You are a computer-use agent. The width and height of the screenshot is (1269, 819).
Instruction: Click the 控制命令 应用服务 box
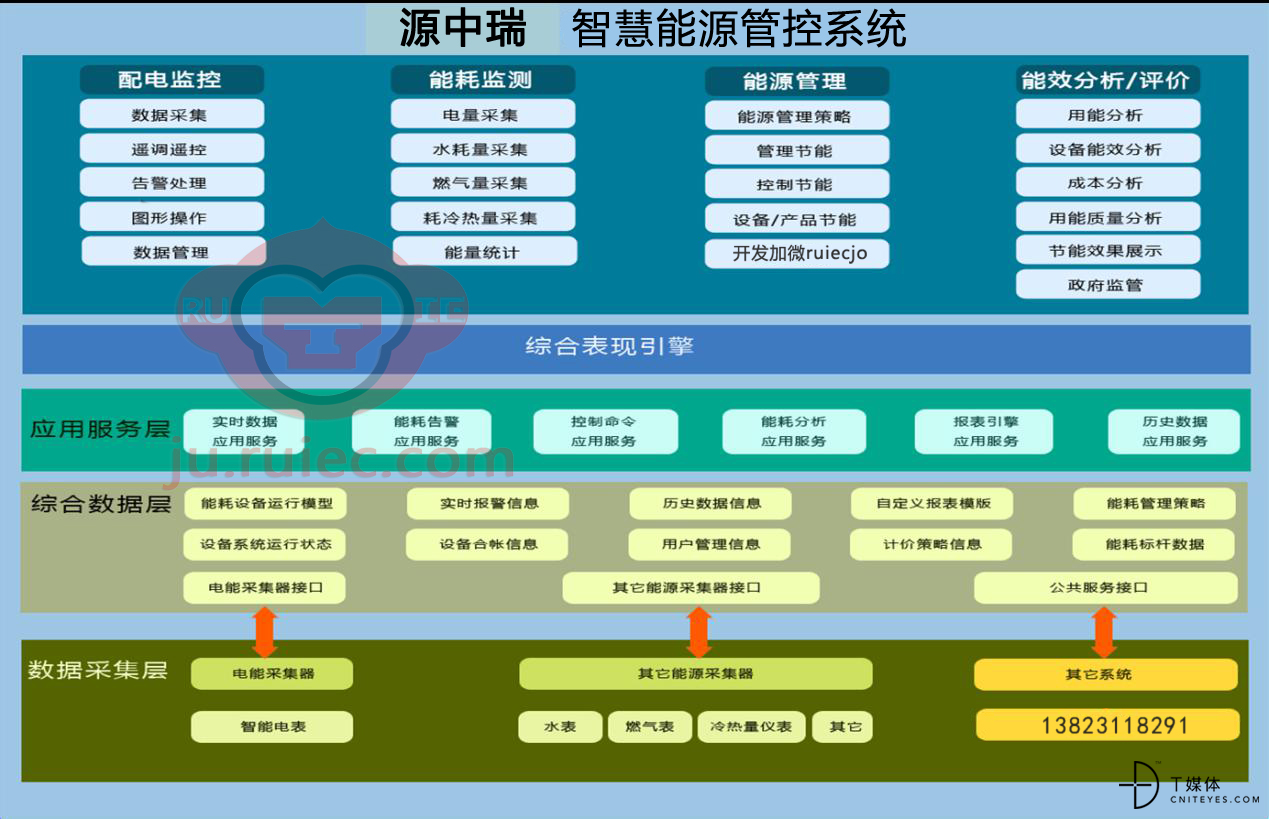point(604,431)
